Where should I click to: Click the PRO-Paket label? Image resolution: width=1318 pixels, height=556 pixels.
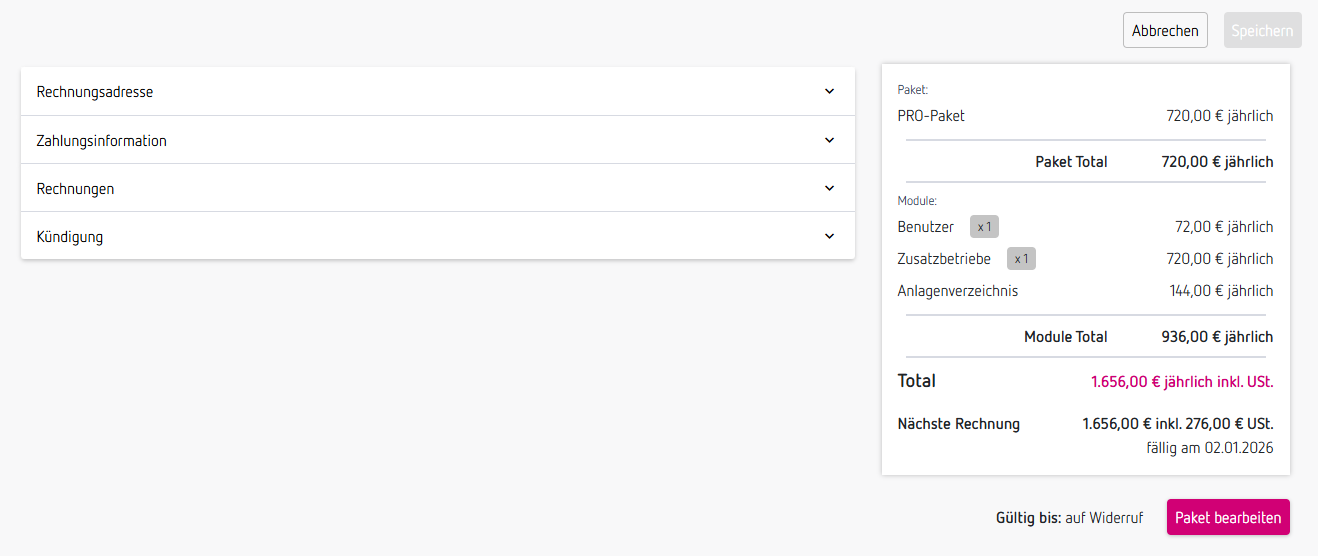(x=931, y=116)
